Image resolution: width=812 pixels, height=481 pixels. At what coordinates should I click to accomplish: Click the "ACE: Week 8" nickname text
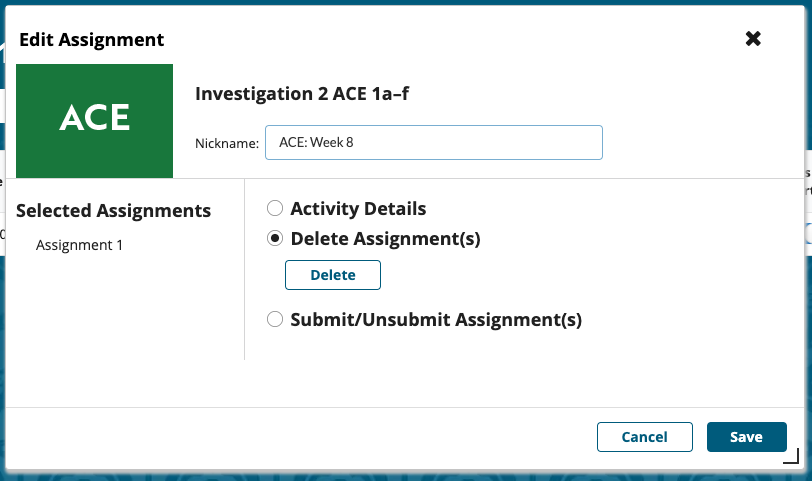(316, 142)
